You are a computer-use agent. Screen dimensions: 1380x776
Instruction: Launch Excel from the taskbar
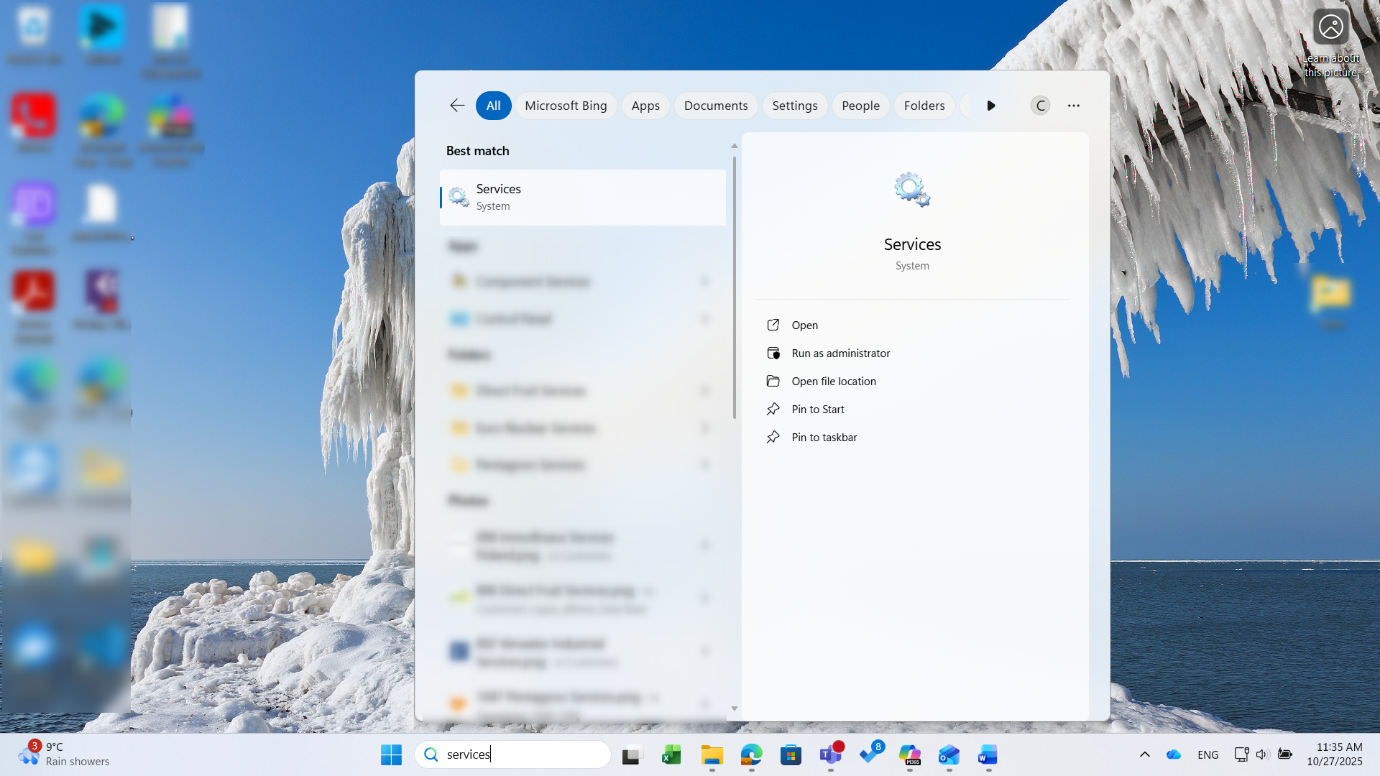(671, 755)
